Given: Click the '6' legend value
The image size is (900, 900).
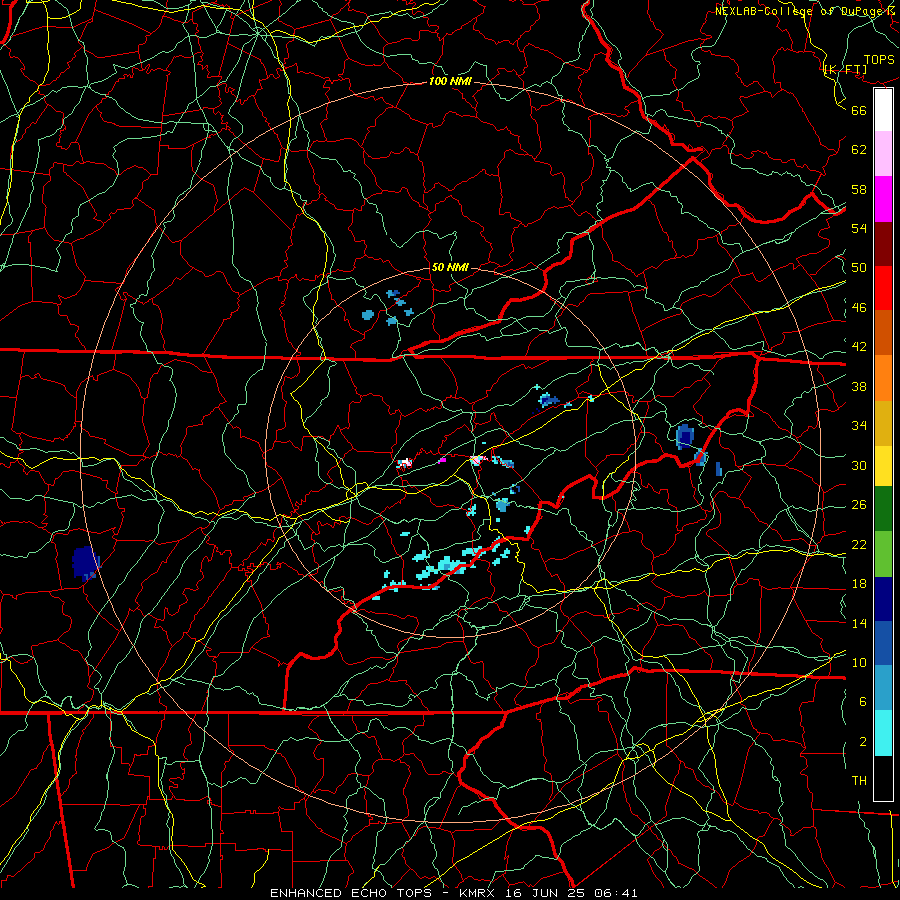Looking at the screenshot, I should [863, 702].
